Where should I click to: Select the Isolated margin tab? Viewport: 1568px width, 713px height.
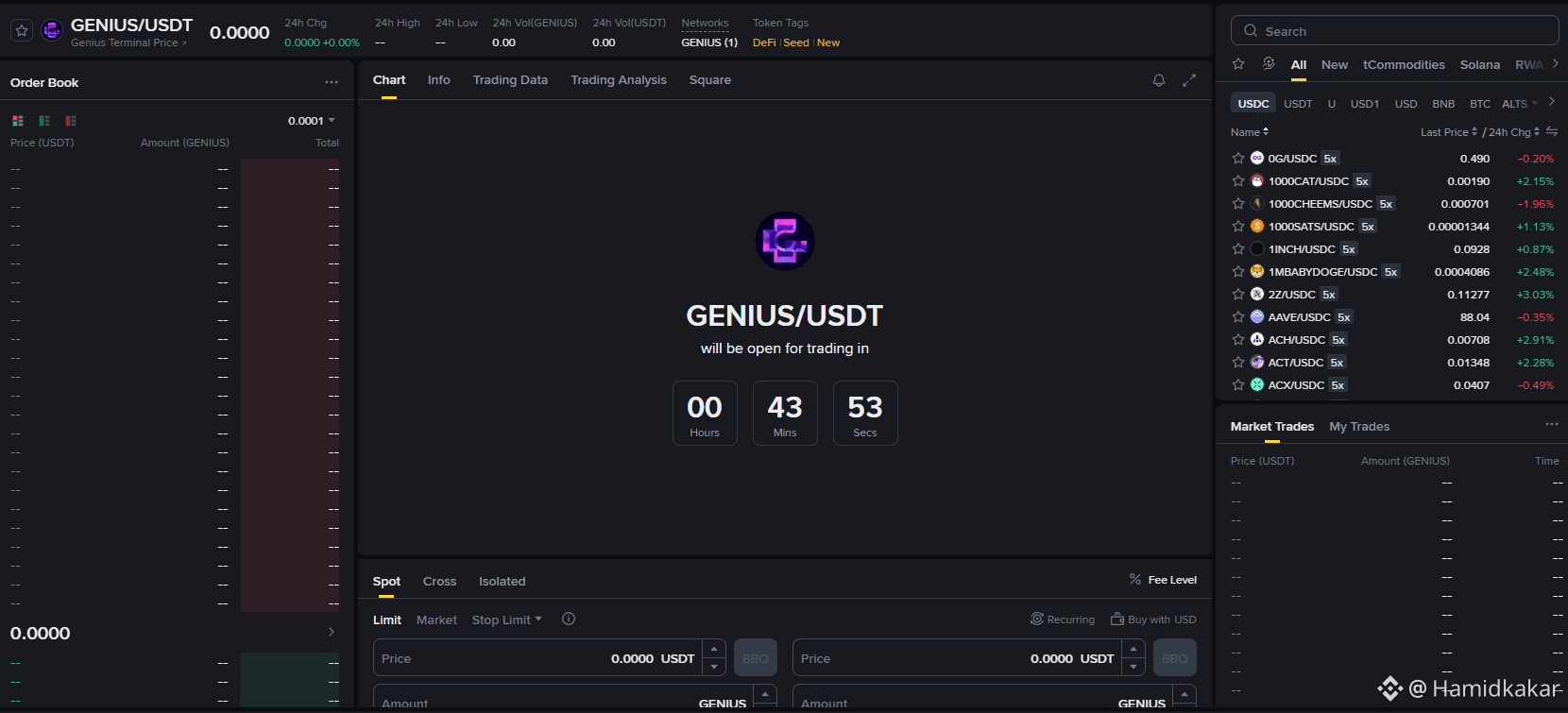(502, 582)
